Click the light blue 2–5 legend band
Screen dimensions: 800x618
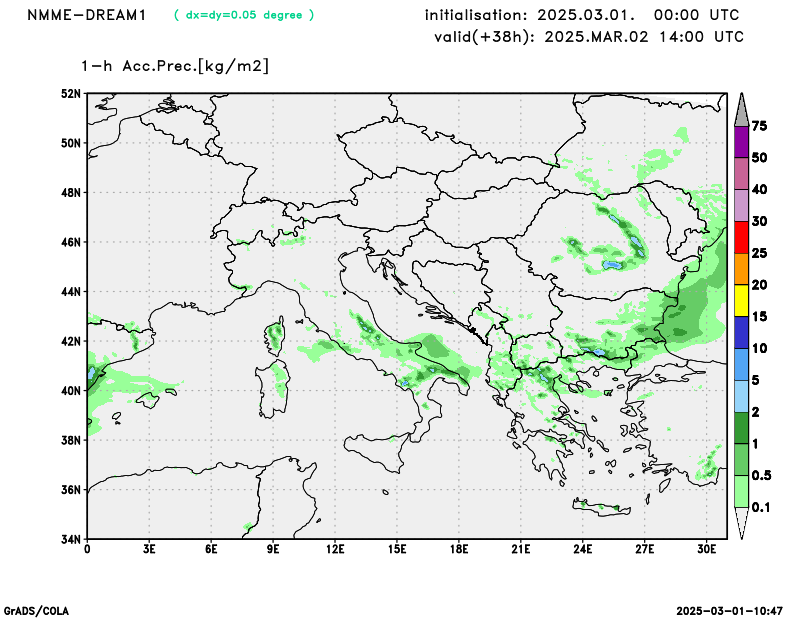[x=741, y=396]
